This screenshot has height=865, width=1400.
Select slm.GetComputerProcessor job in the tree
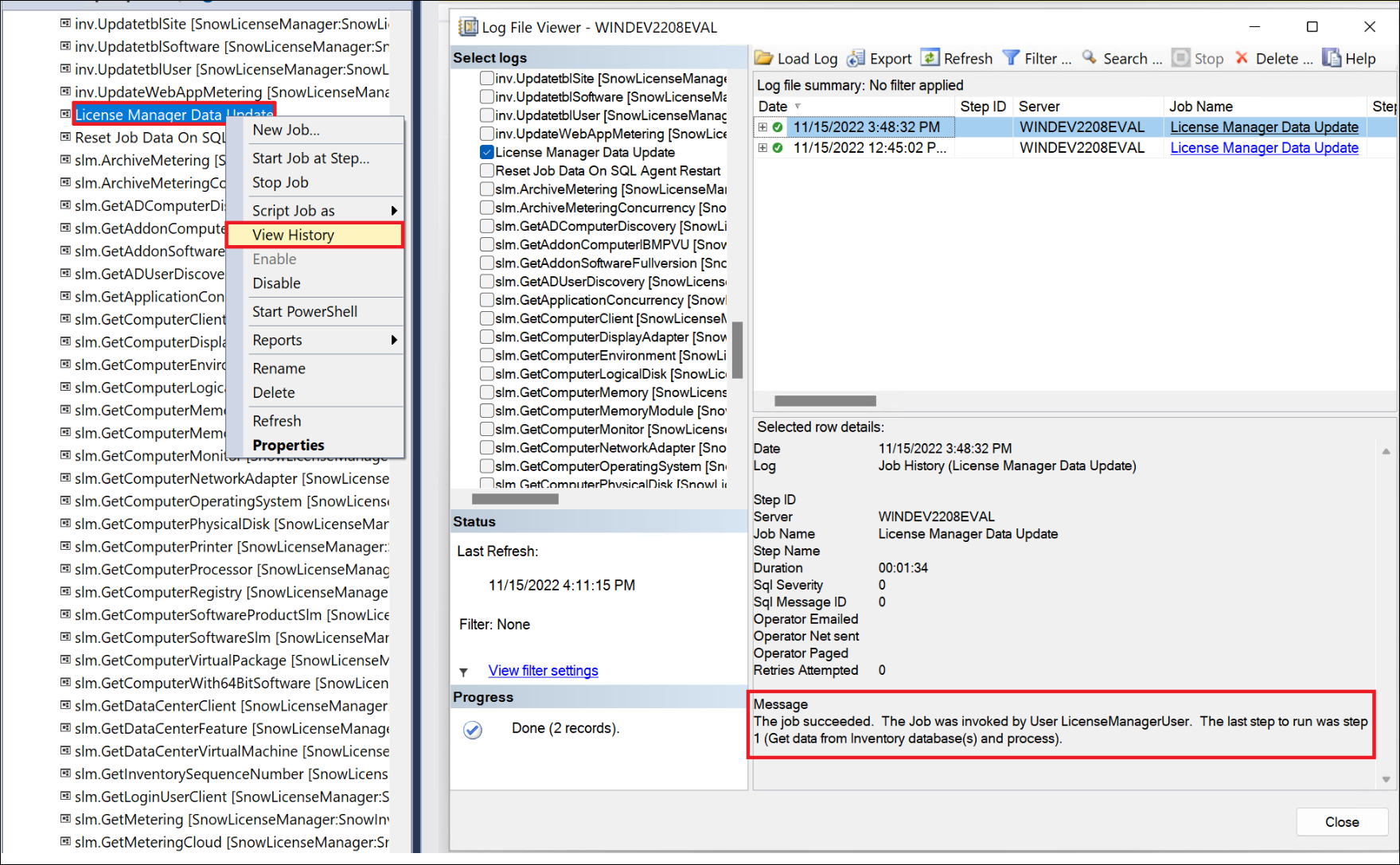[x=232, y=569]
